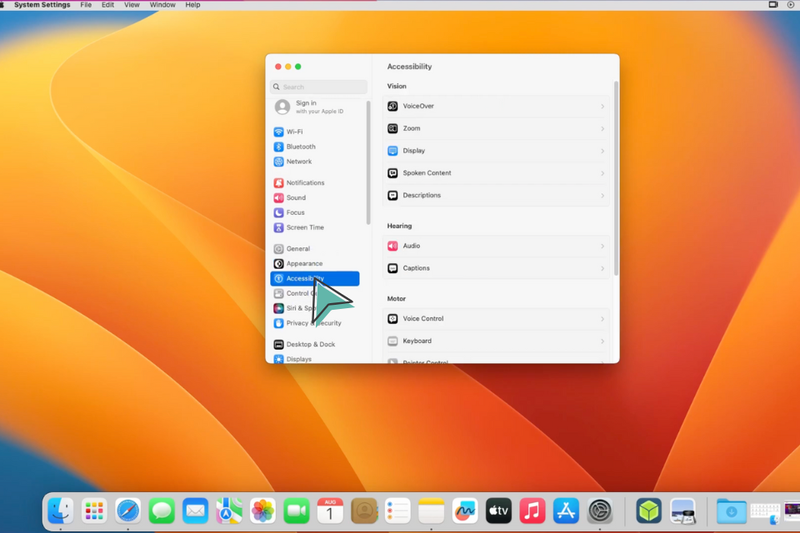Select the Siri & Spotlight sidebar item

[315, 308]
